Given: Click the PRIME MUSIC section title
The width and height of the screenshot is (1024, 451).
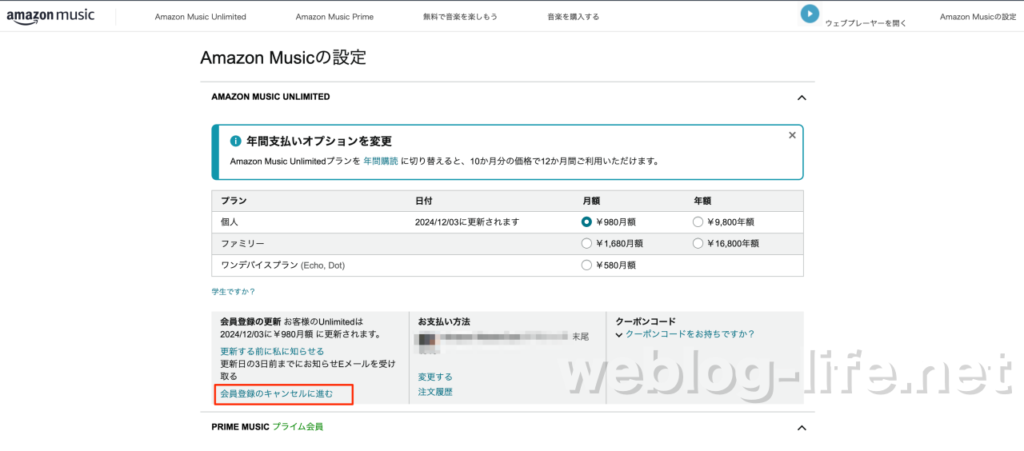Looking at the screenshot, I should [x=240, y=427].
